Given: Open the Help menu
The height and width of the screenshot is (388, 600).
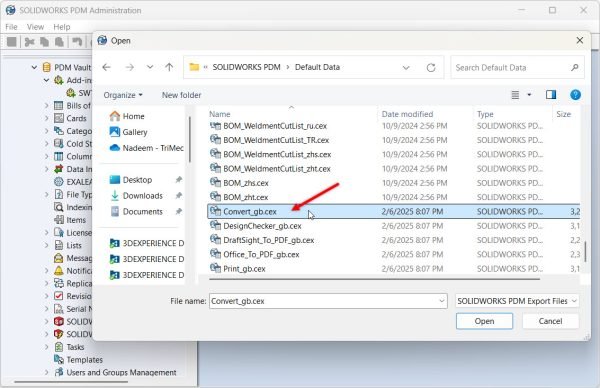Looking at the screenshot, I should point(62,27).
